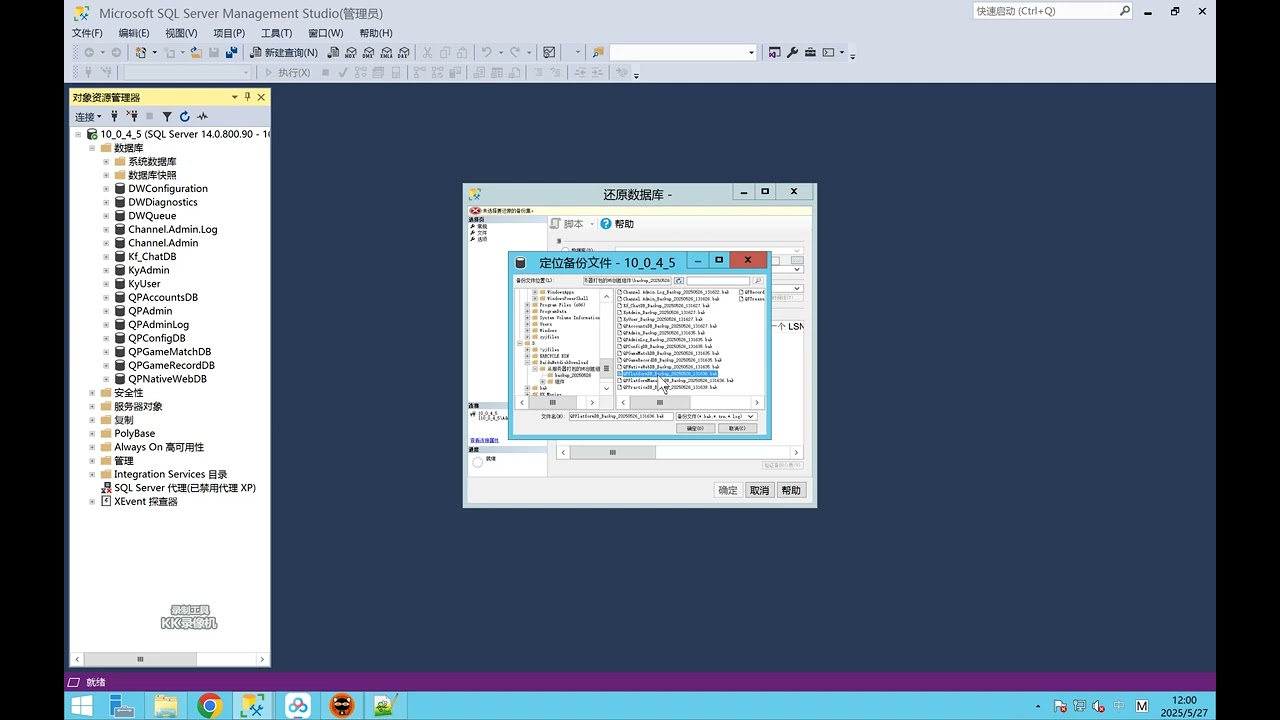The image size is (1280, 720).
Task: Select the backup_20250526 folder in tree
Action: 571,375
